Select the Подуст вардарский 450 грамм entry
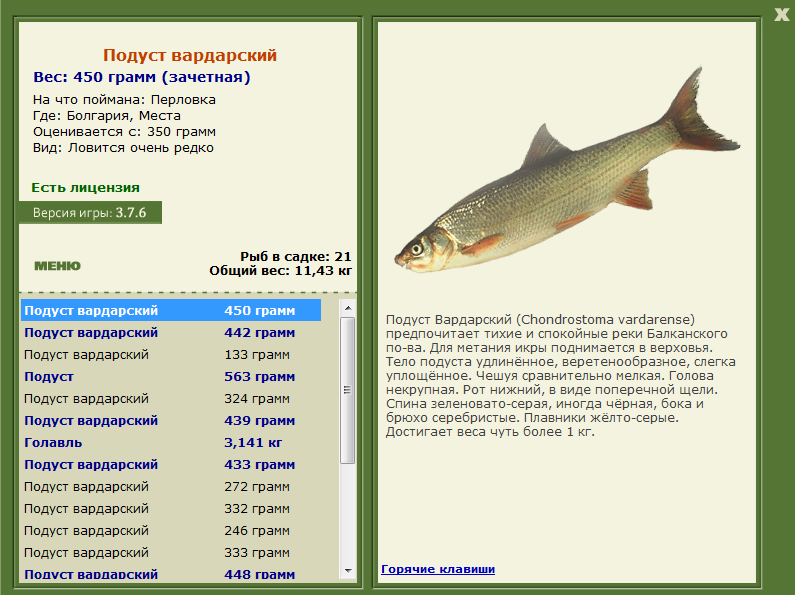The height and width of the screenshot is (595, 795). (x=171, y=310)
